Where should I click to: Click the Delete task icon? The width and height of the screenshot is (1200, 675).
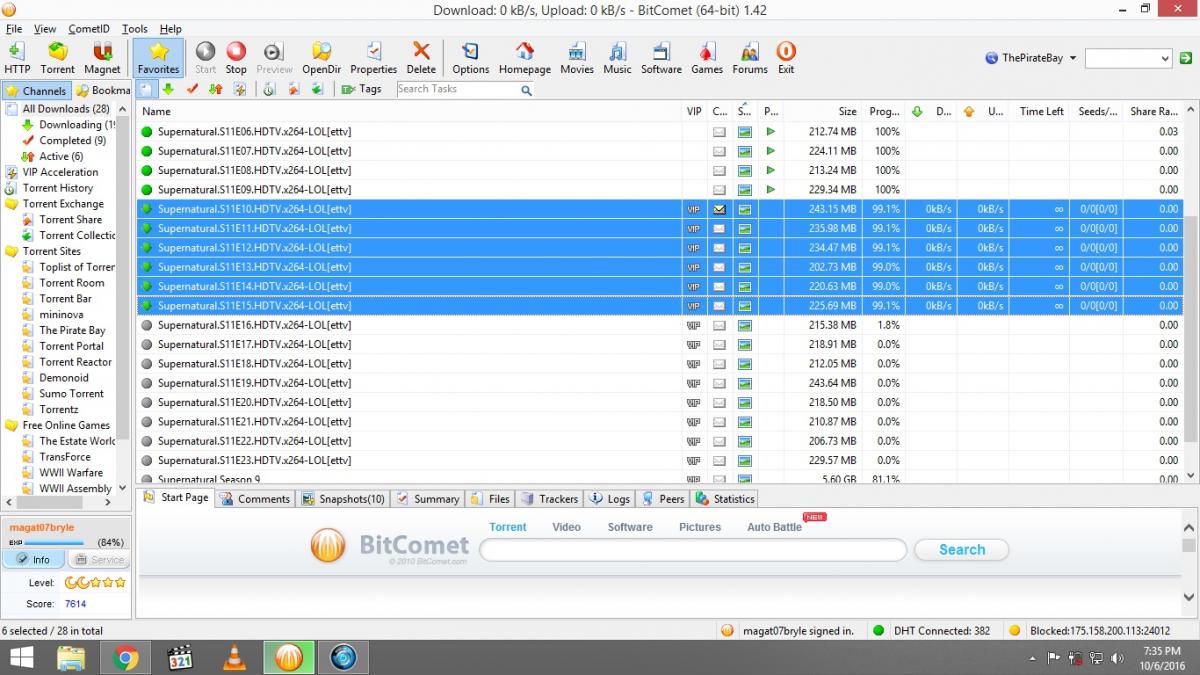pos(421,58)
